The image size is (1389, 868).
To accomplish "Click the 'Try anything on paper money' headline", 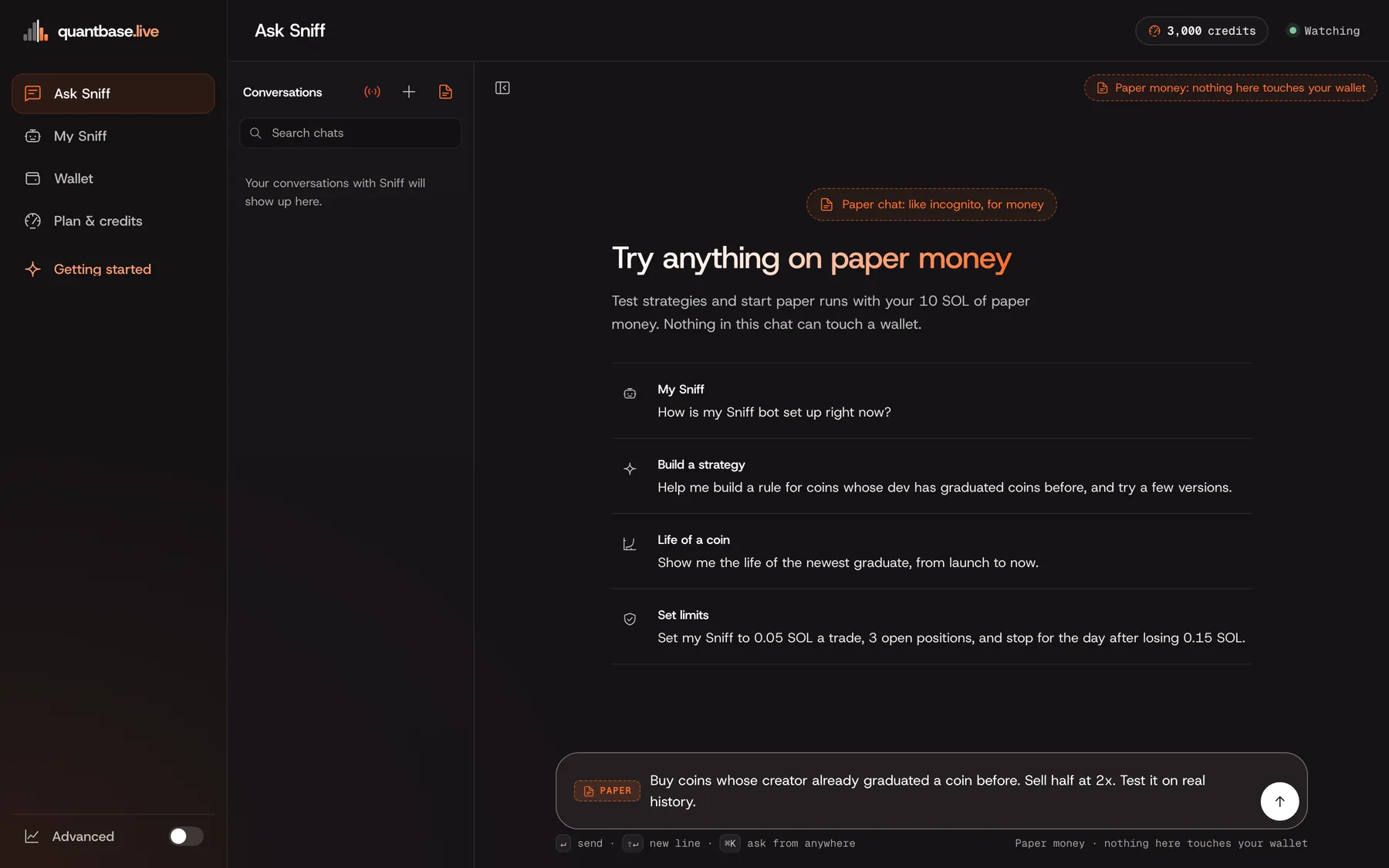I will (x=811, y=258).
